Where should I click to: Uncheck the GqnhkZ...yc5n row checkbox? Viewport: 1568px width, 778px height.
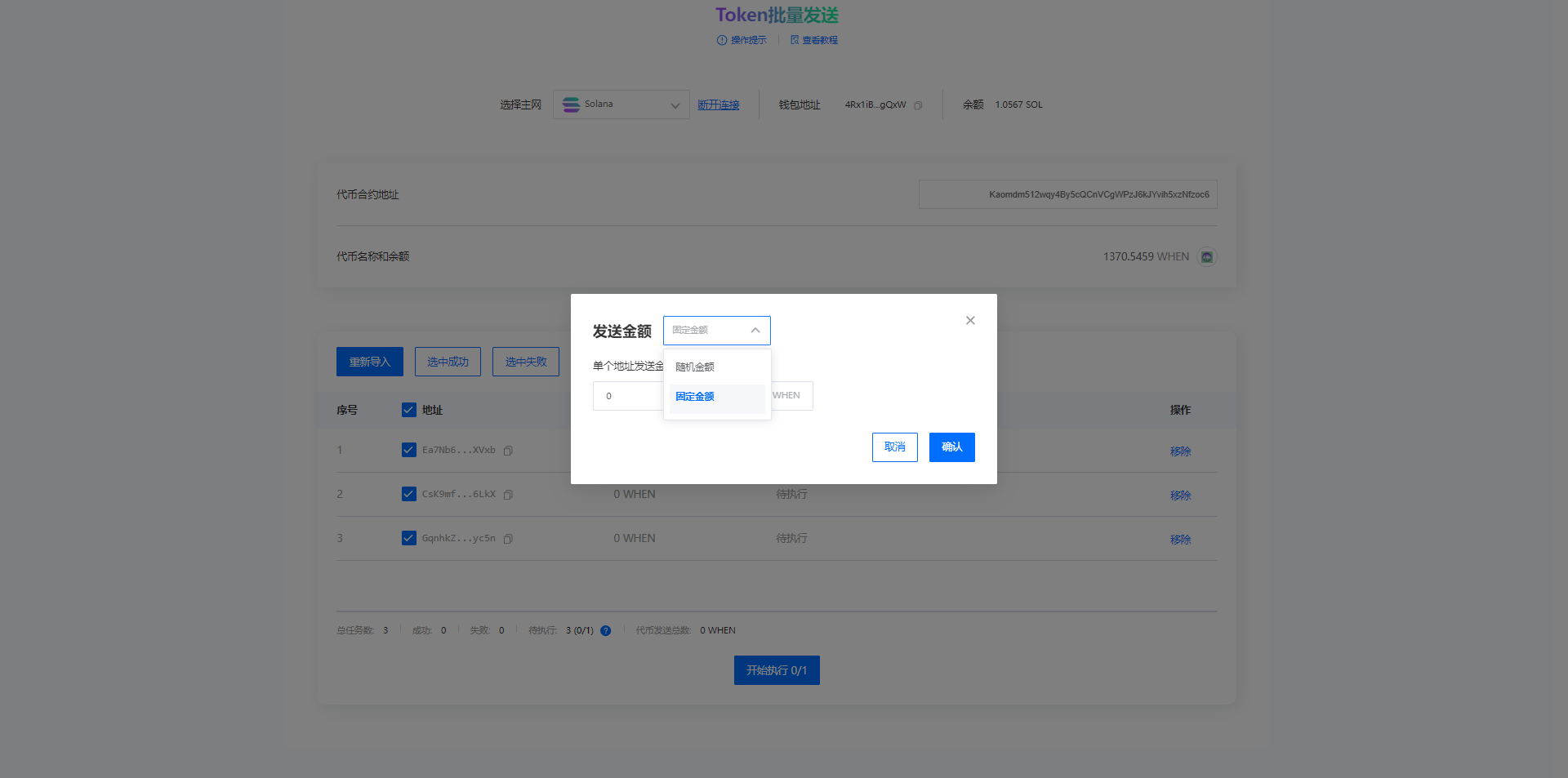[409, 538]
